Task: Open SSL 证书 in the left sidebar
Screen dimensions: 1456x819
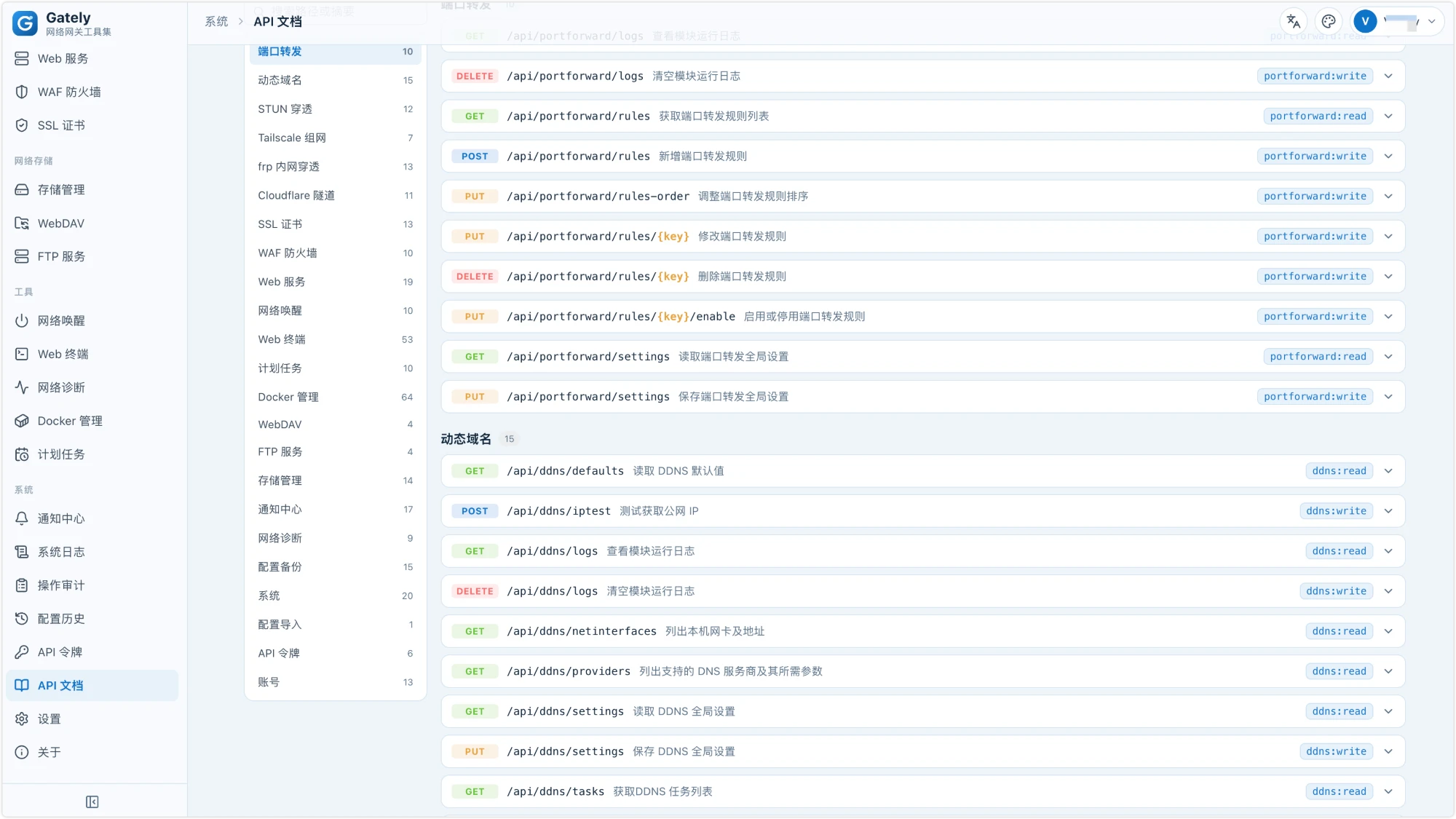Action: pyautogui.click(x=92, y=126)
